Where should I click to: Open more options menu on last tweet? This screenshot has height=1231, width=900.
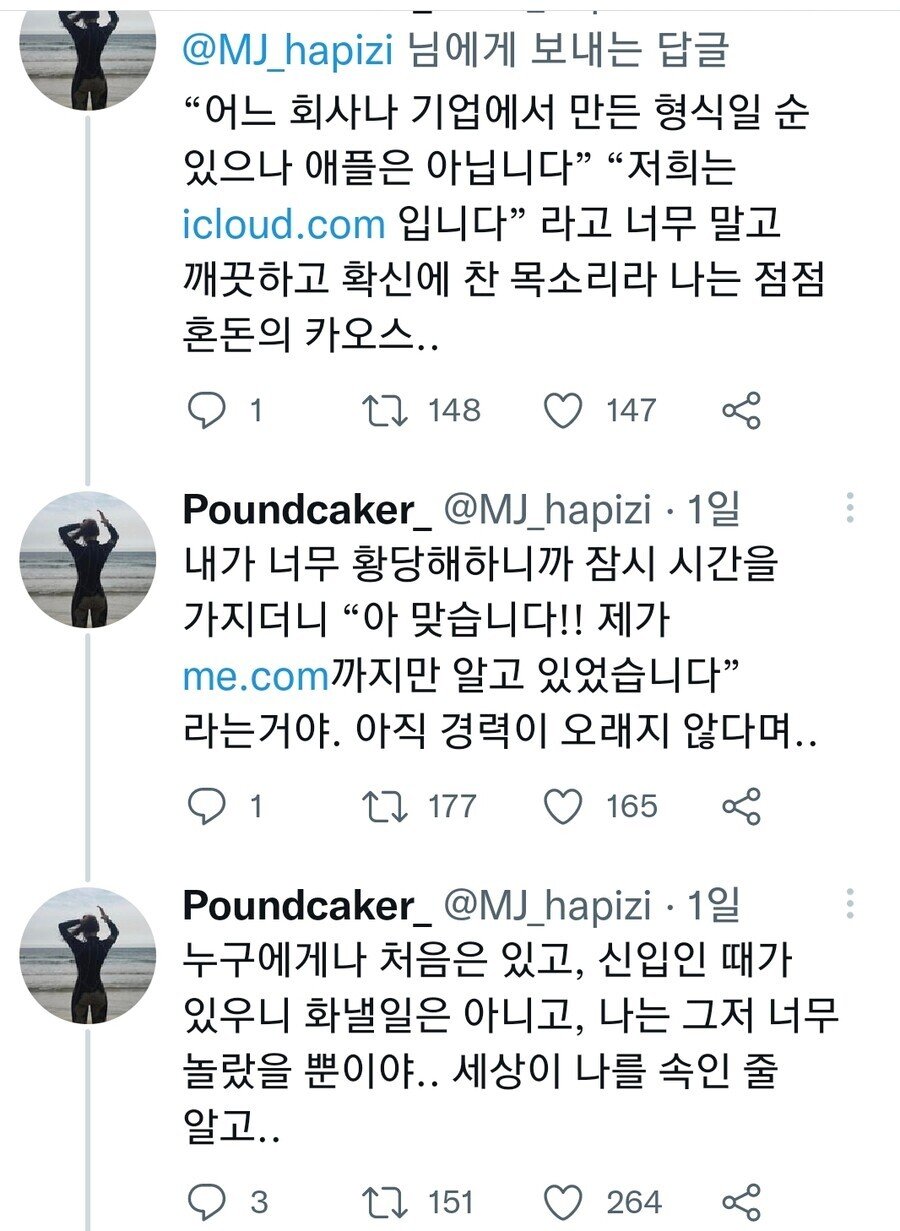point(849,905)
